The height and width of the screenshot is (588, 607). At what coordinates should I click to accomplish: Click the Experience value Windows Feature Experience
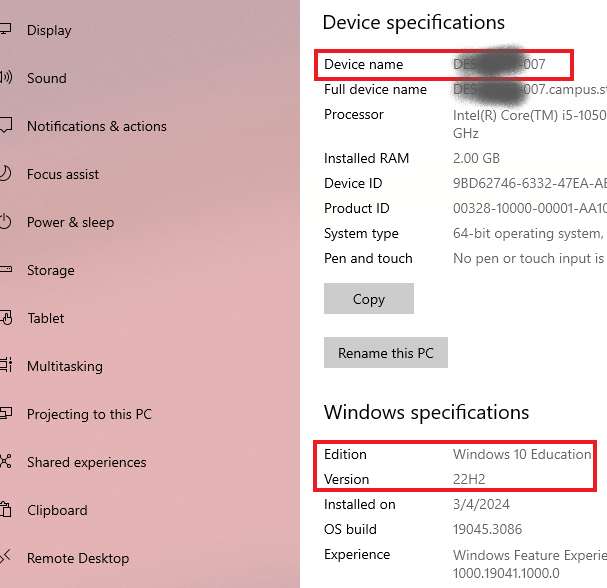[x=530, y=564]
